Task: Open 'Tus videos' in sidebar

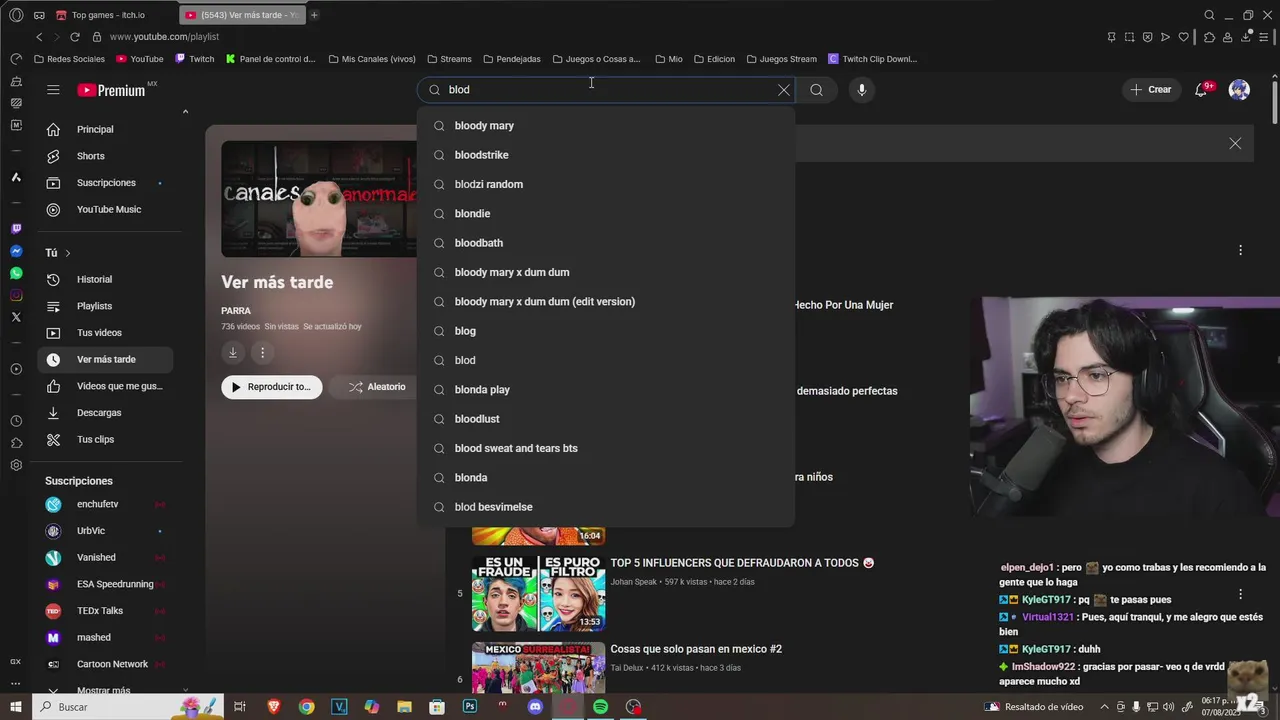Action: point(105,333)
